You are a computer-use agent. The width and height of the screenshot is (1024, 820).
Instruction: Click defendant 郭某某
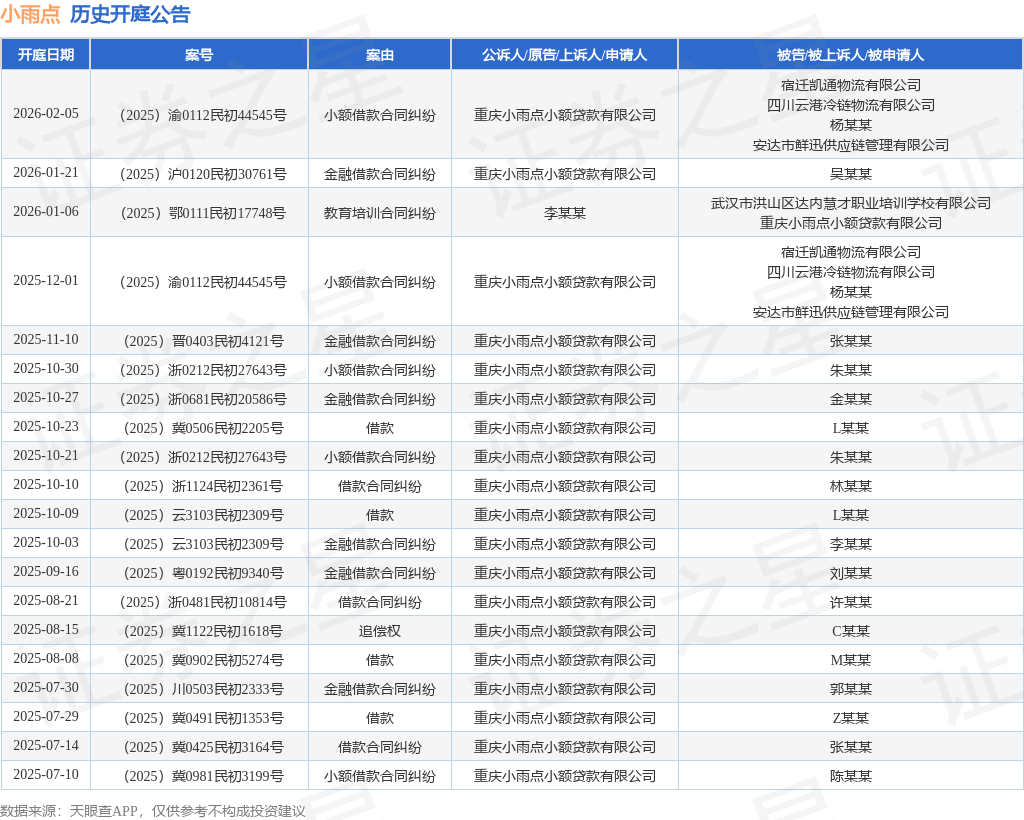coord(850,689)
